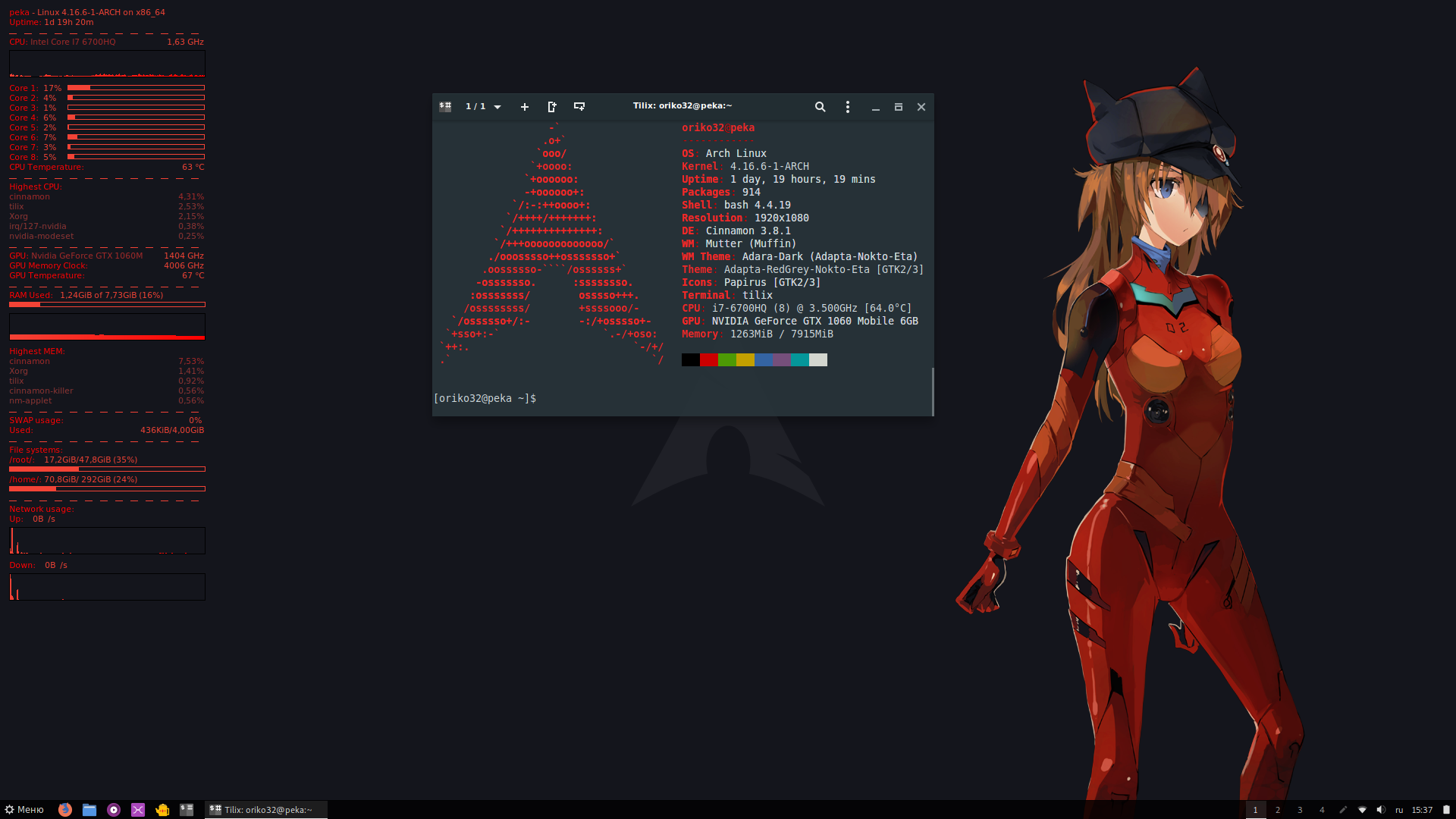This screenshot has height=819, width=1456.
Task: Click the oriko32@peka header in neofetch output
Action: coord(718,127)
